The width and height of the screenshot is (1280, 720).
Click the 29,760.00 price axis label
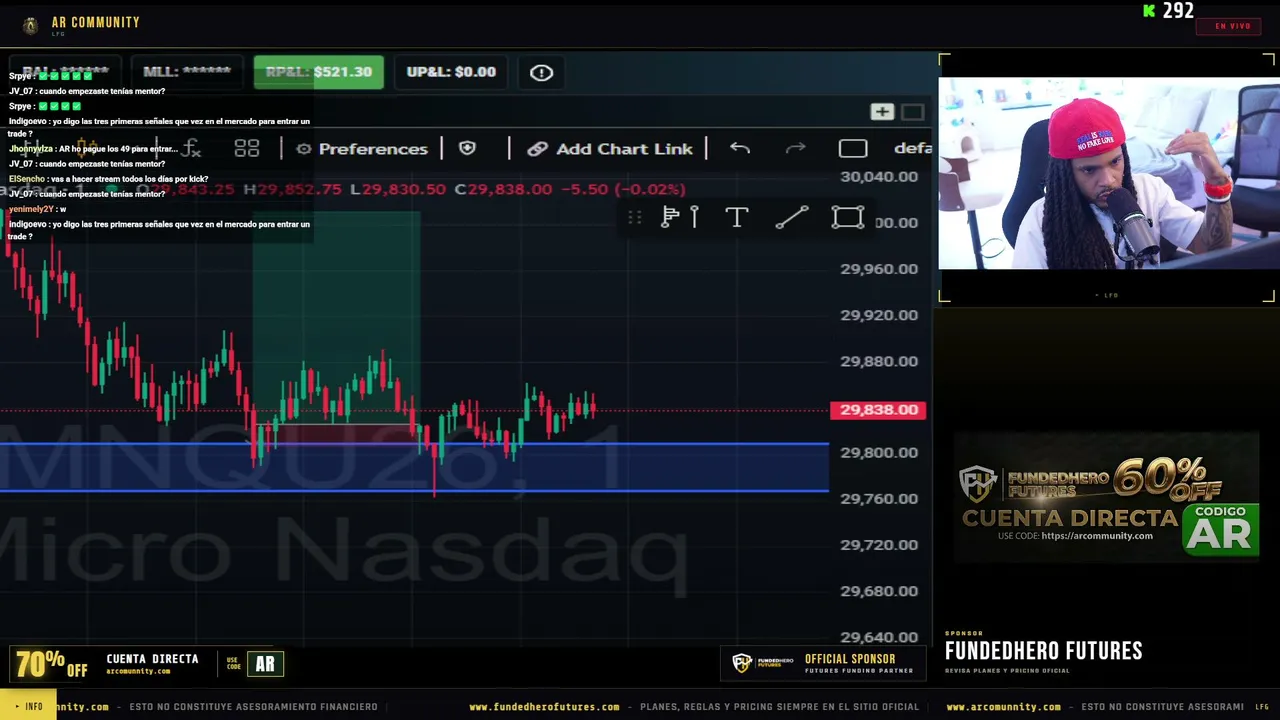click(x=879, y=499)
